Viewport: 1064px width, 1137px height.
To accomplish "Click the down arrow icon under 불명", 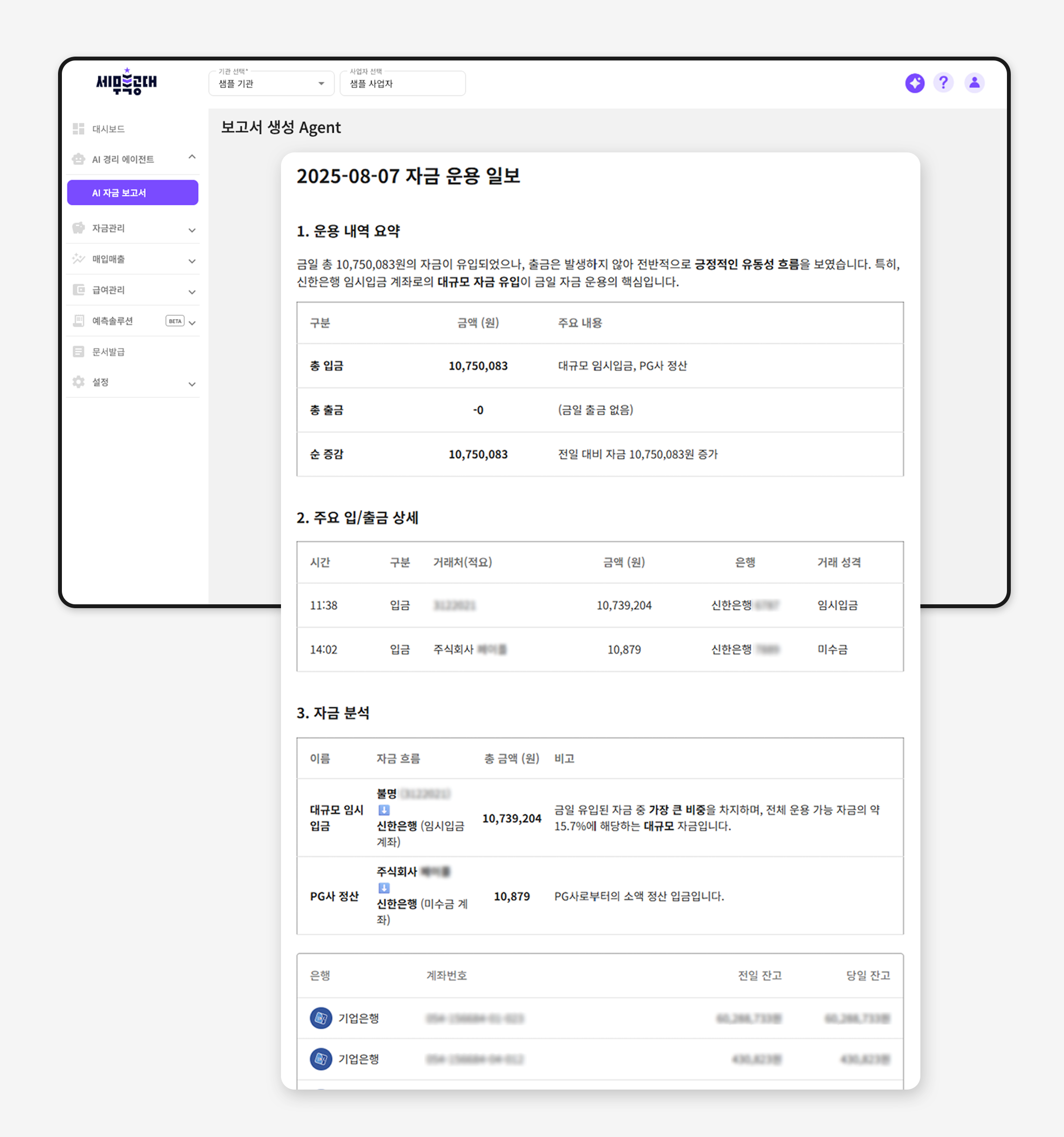I will [384, 810].
